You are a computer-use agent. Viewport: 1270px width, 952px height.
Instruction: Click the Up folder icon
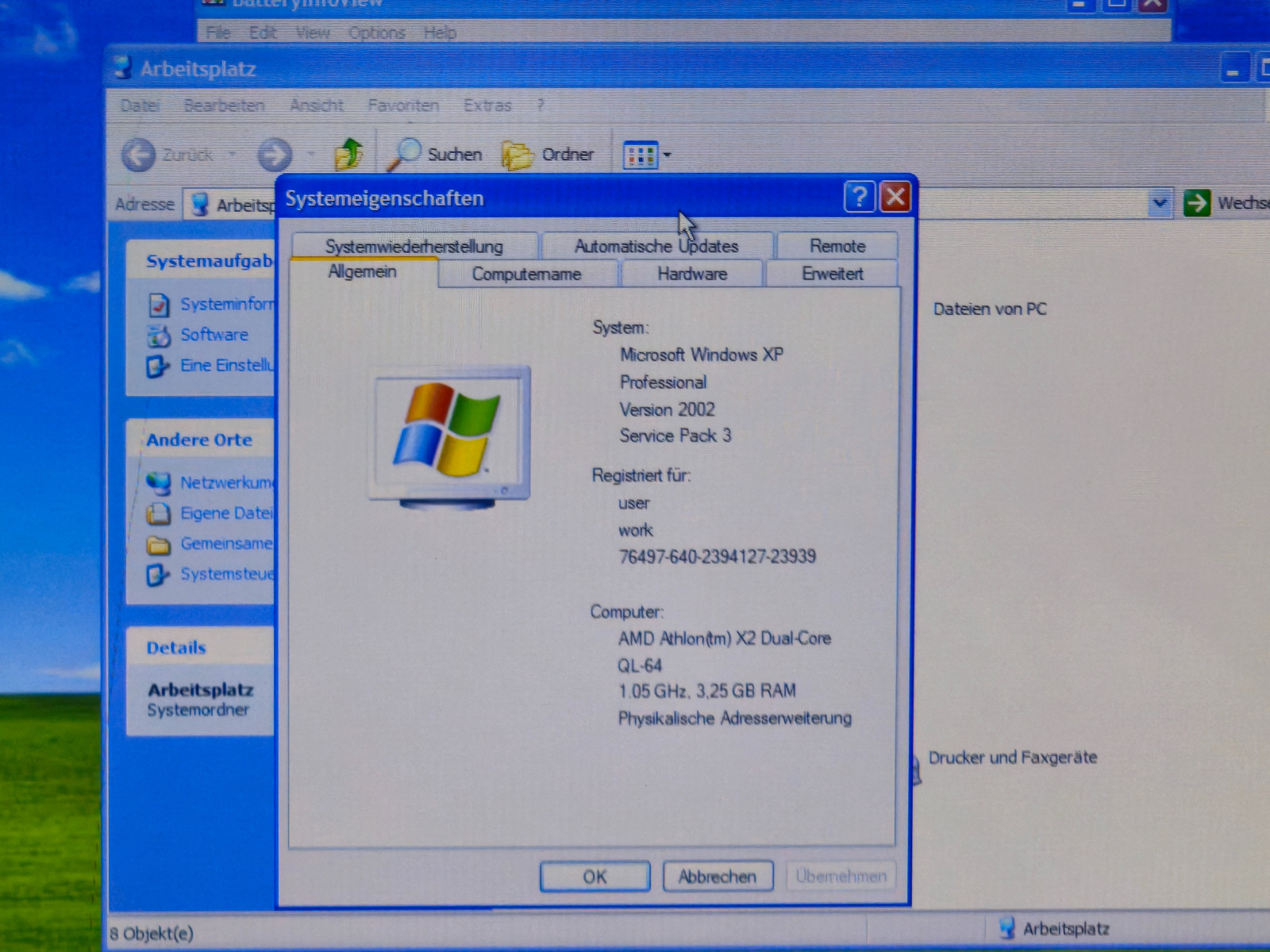tap(348, 154)
